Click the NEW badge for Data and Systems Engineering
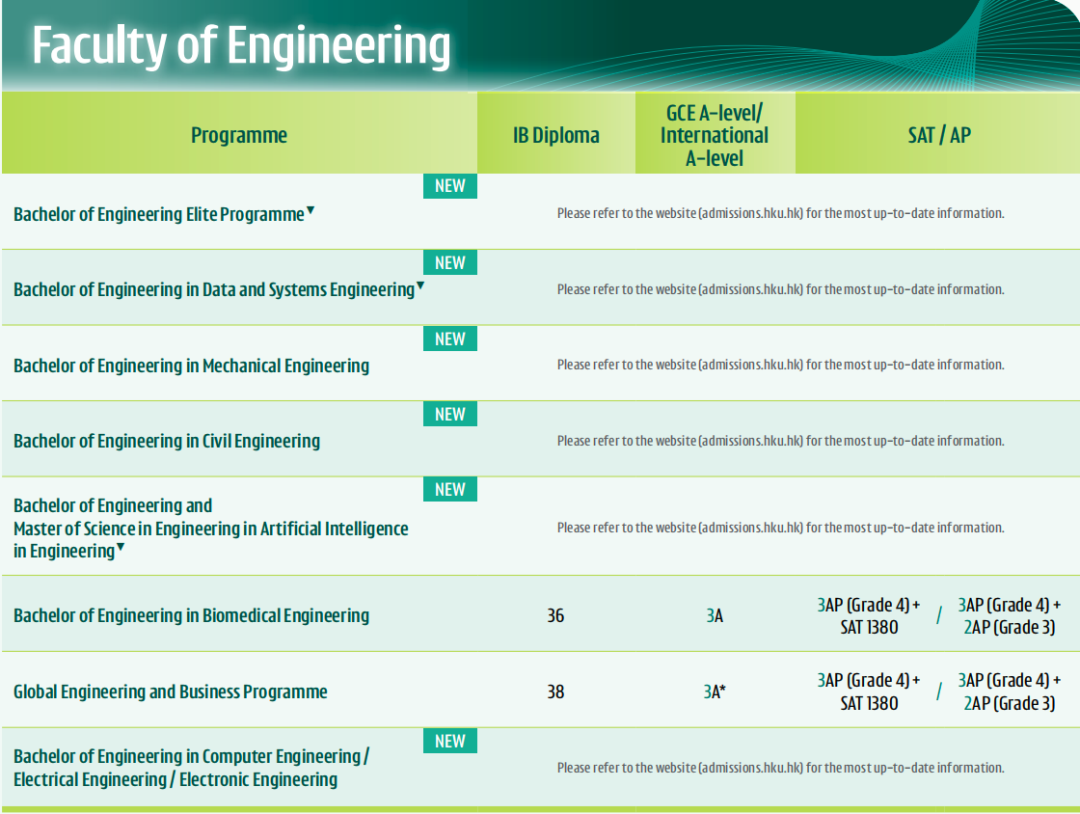This screenshot has height=814, width=1080. 450,262
